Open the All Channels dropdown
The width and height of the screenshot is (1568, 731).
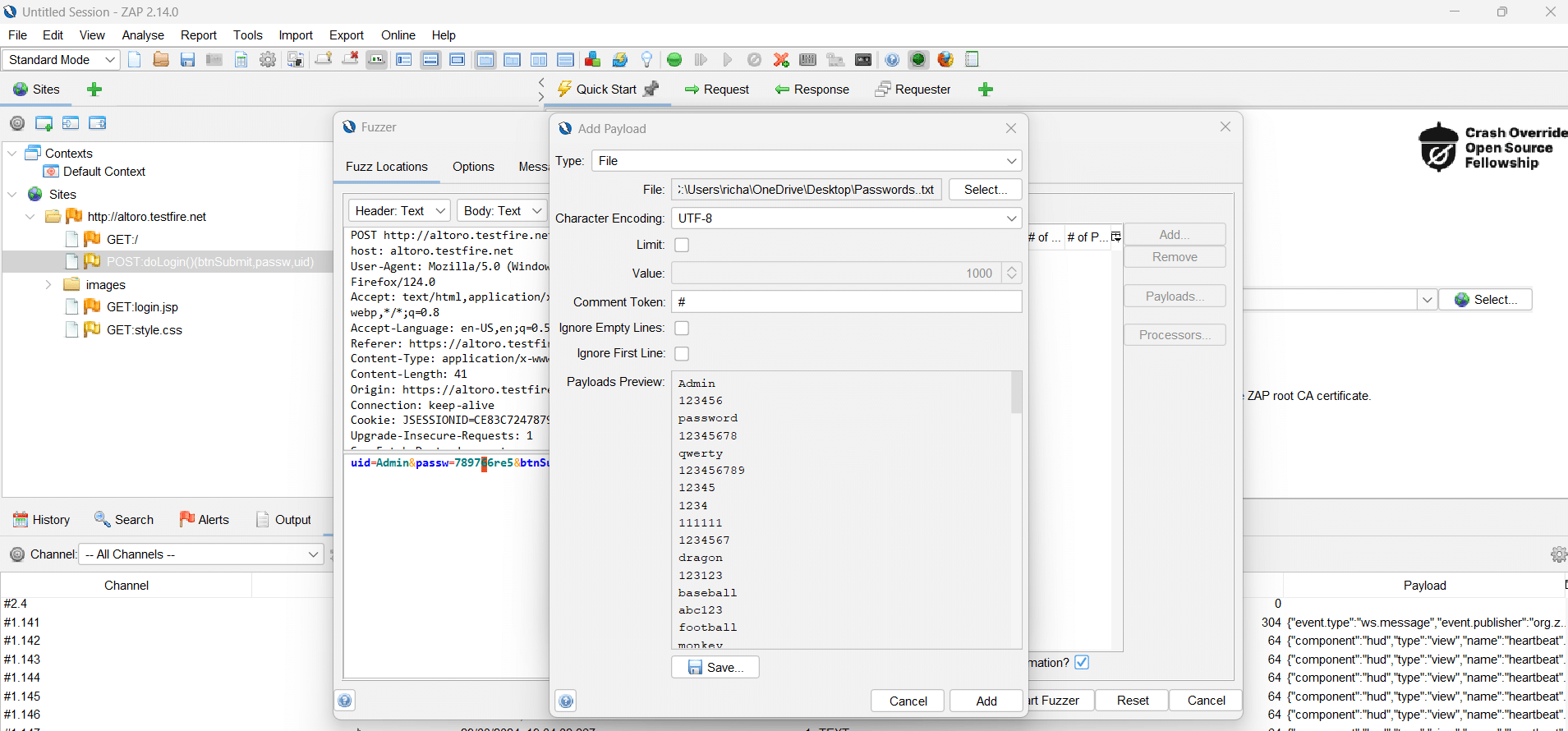(313, 554)
